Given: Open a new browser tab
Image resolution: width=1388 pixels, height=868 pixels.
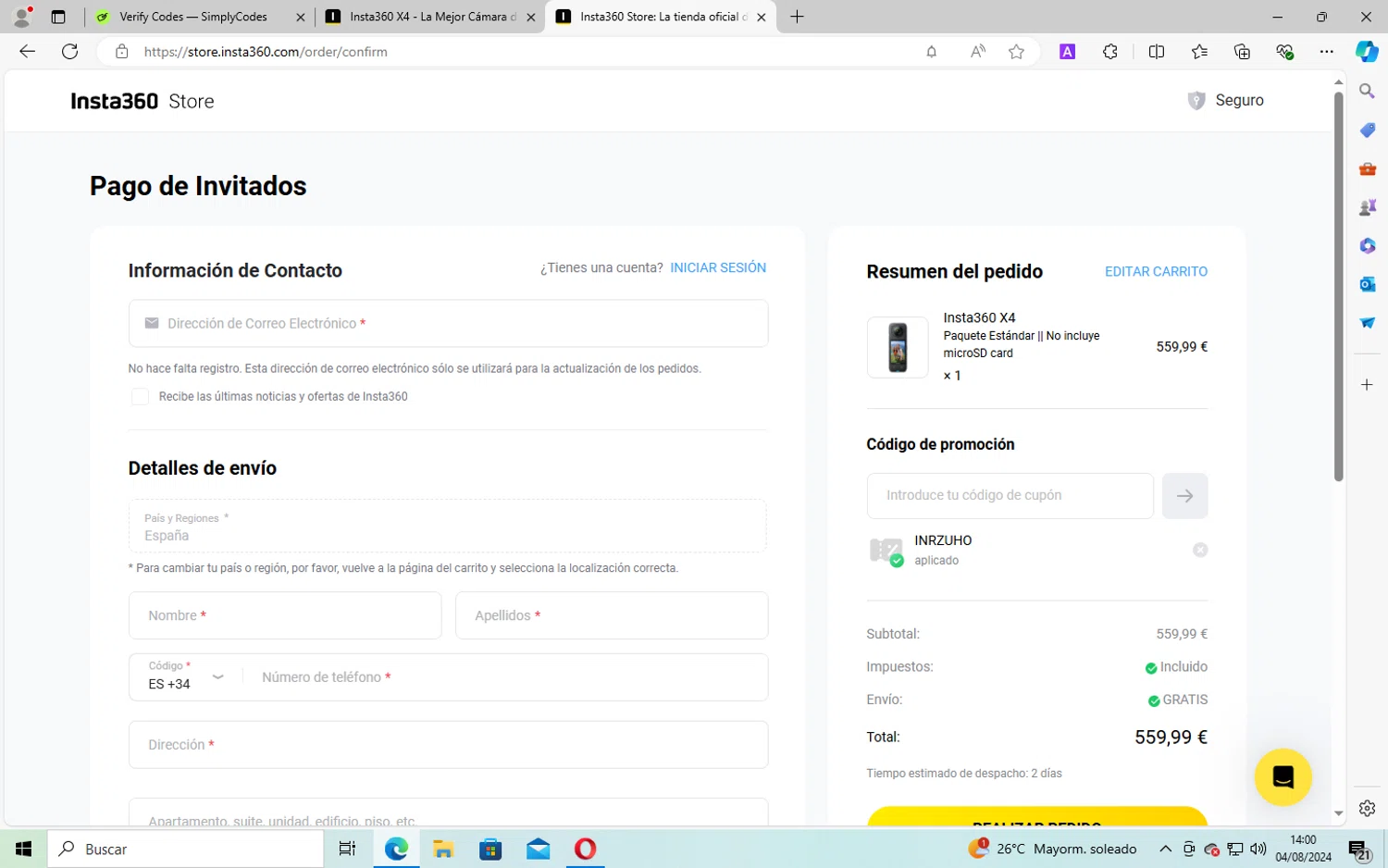Looking at the screenshot, I should tap(797, 17).
